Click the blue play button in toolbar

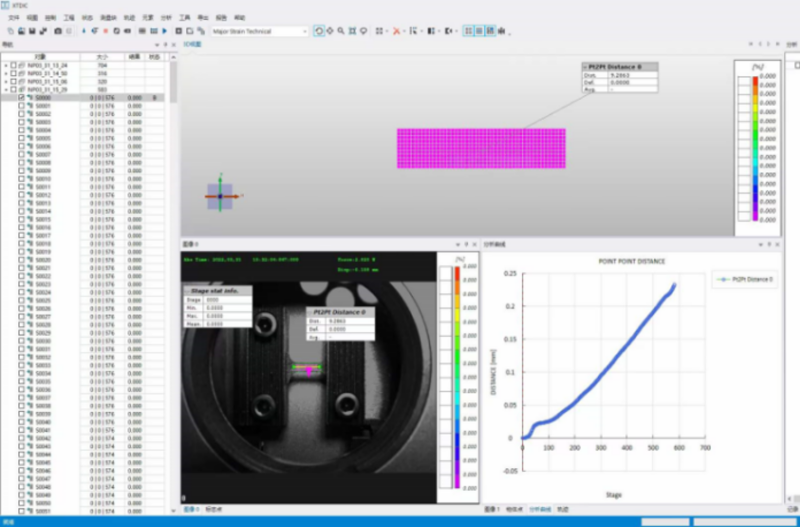pos(165,31)
